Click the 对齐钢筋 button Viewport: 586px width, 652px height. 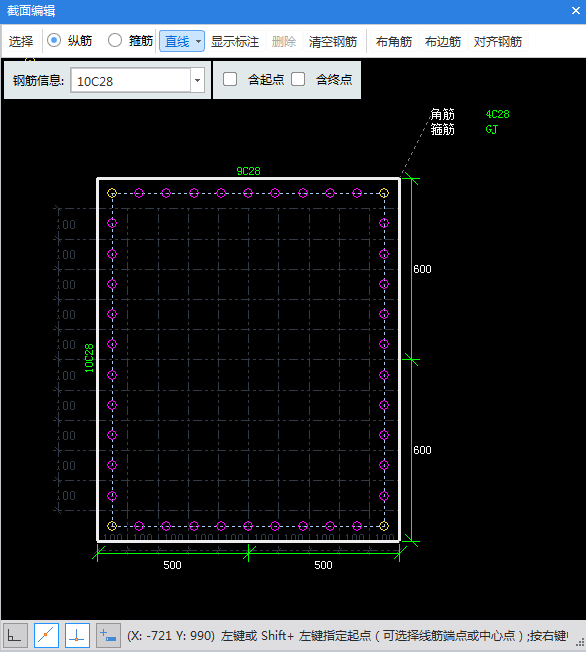click(497, 42)
